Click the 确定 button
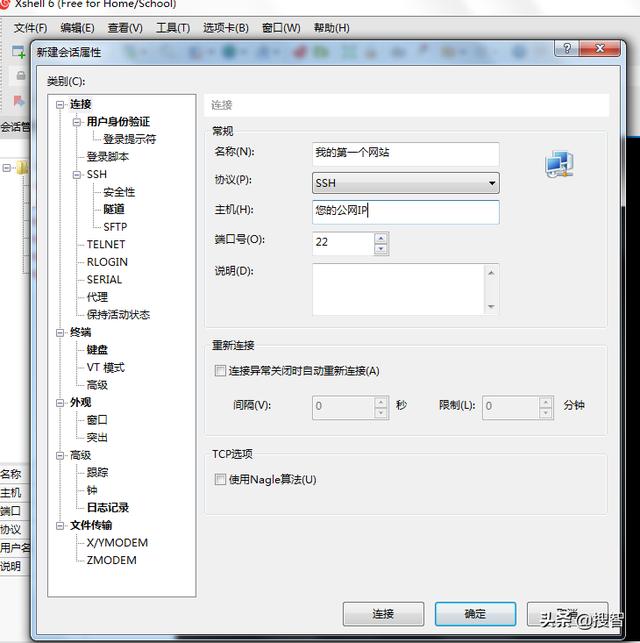This screenshot has width=640, height=643. (x=475, y=614)
